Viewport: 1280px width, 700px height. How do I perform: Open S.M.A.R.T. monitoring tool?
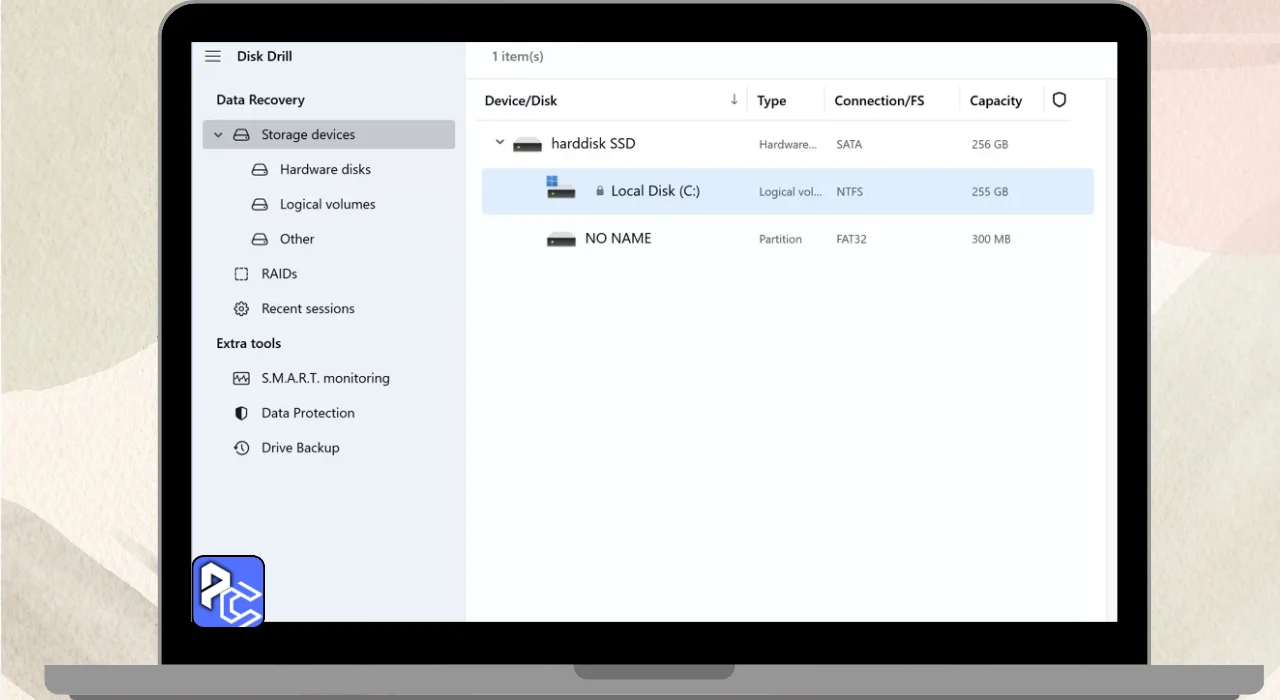[x=325, y=379]
